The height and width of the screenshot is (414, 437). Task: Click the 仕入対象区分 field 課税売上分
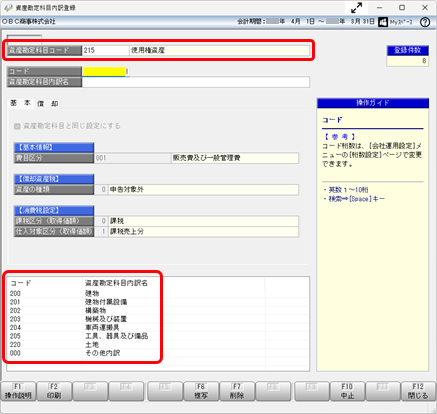click(203, 231)
